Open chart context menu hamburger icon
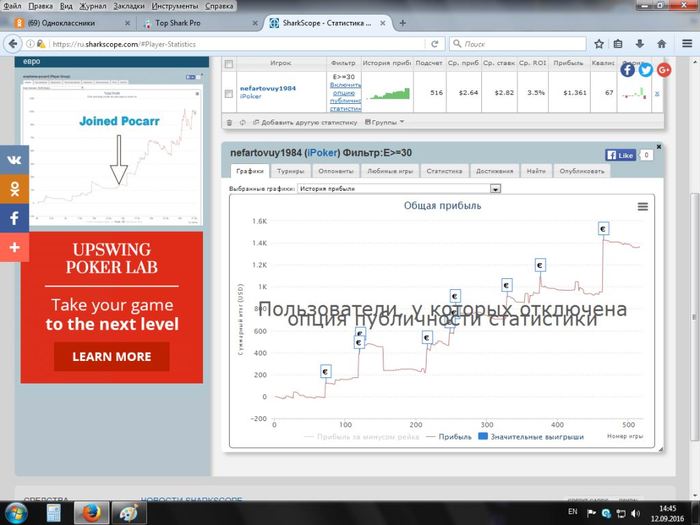The width and height of the screenshot is (700, 525). [642, 206]
